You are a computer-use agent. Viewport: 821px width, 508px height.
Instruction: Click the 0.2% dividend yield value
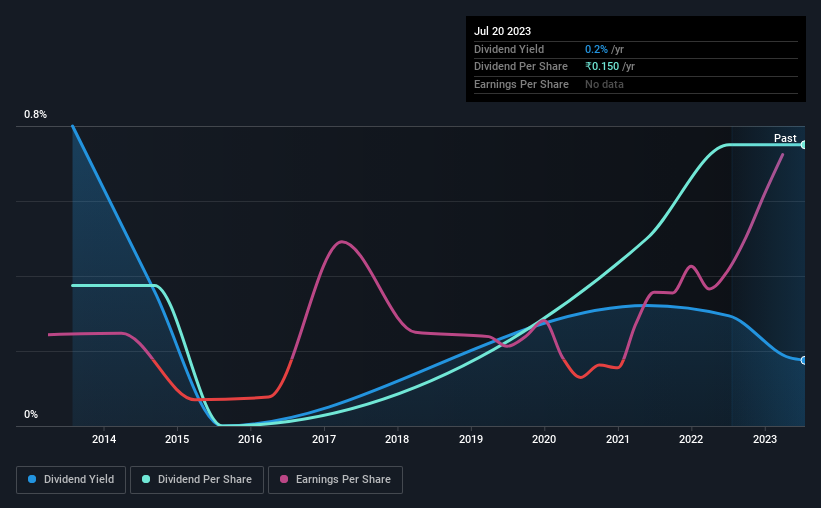(x=596, y=49)
